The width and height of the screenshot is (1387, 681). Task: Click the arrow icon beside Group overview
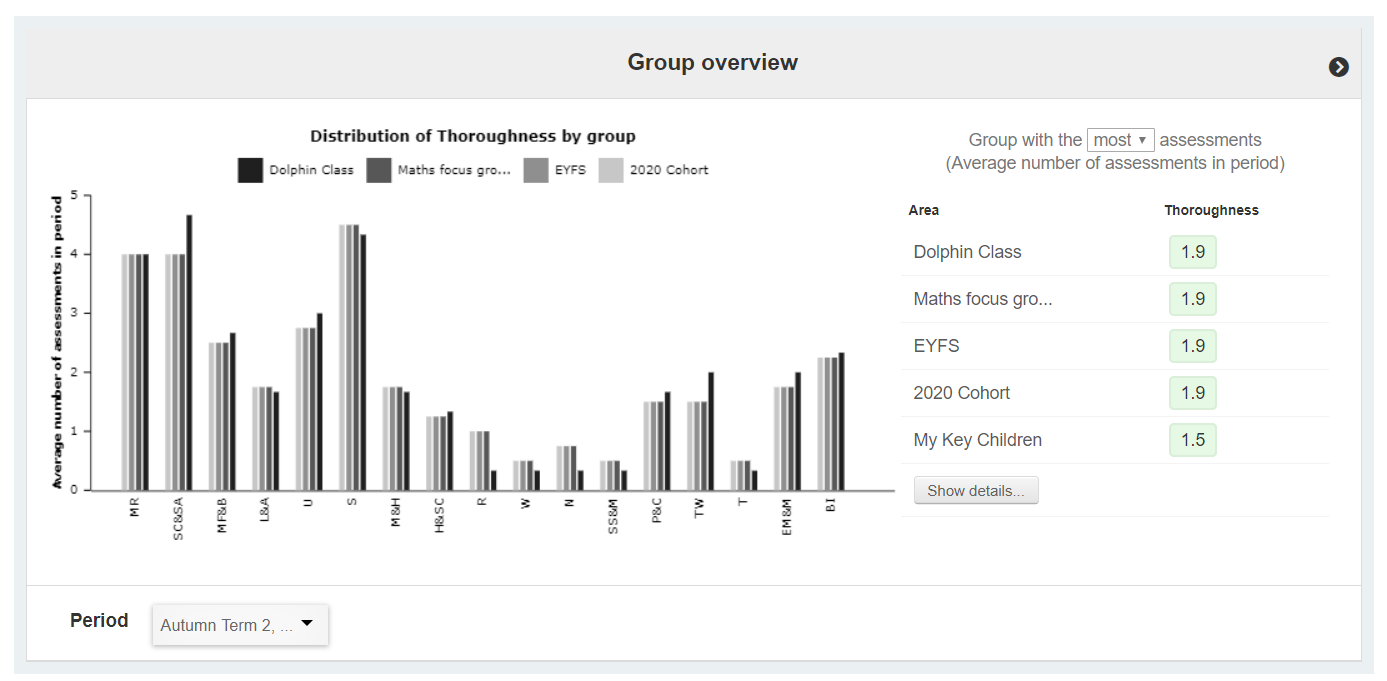[1338, 67]
